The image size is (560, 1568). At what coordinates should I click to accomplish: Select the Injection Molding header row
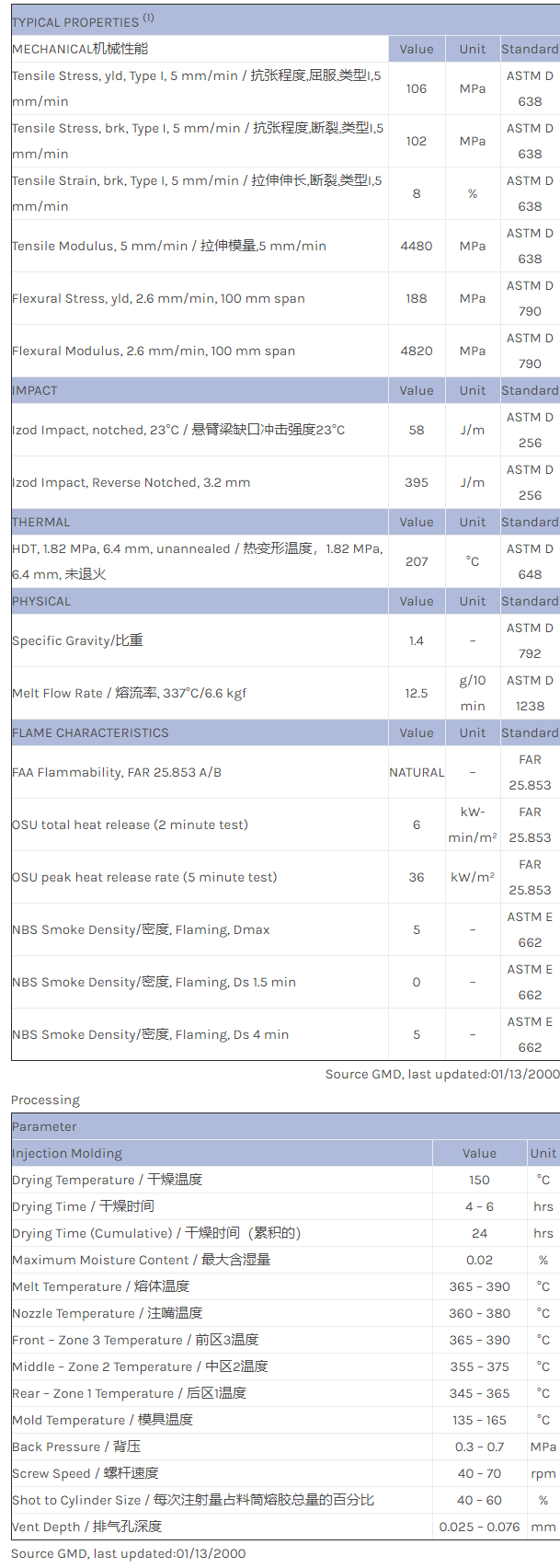point(67,1153)
